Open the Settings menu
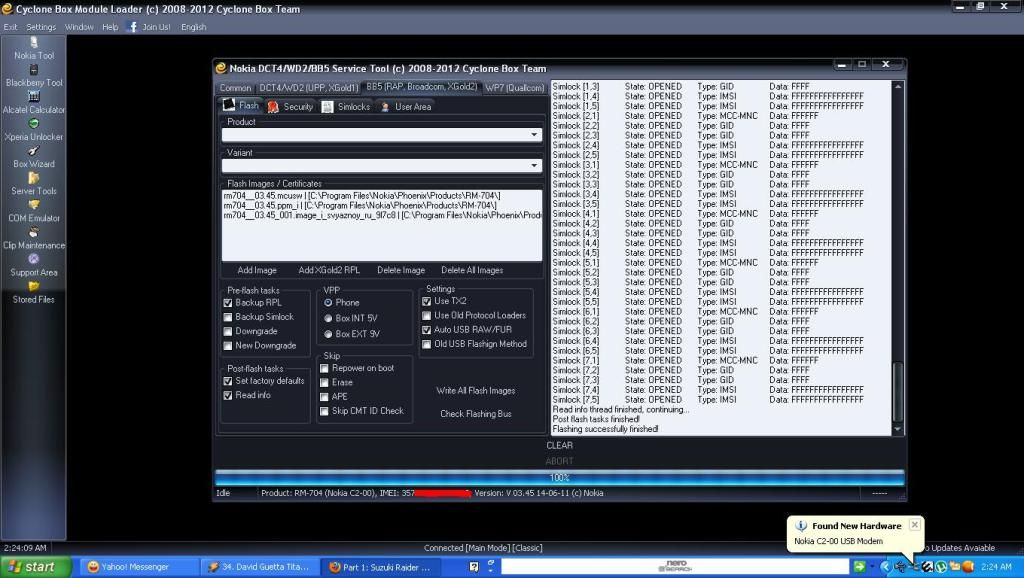1024x578 pixels. pyautogui.click(x=41, y=27)
